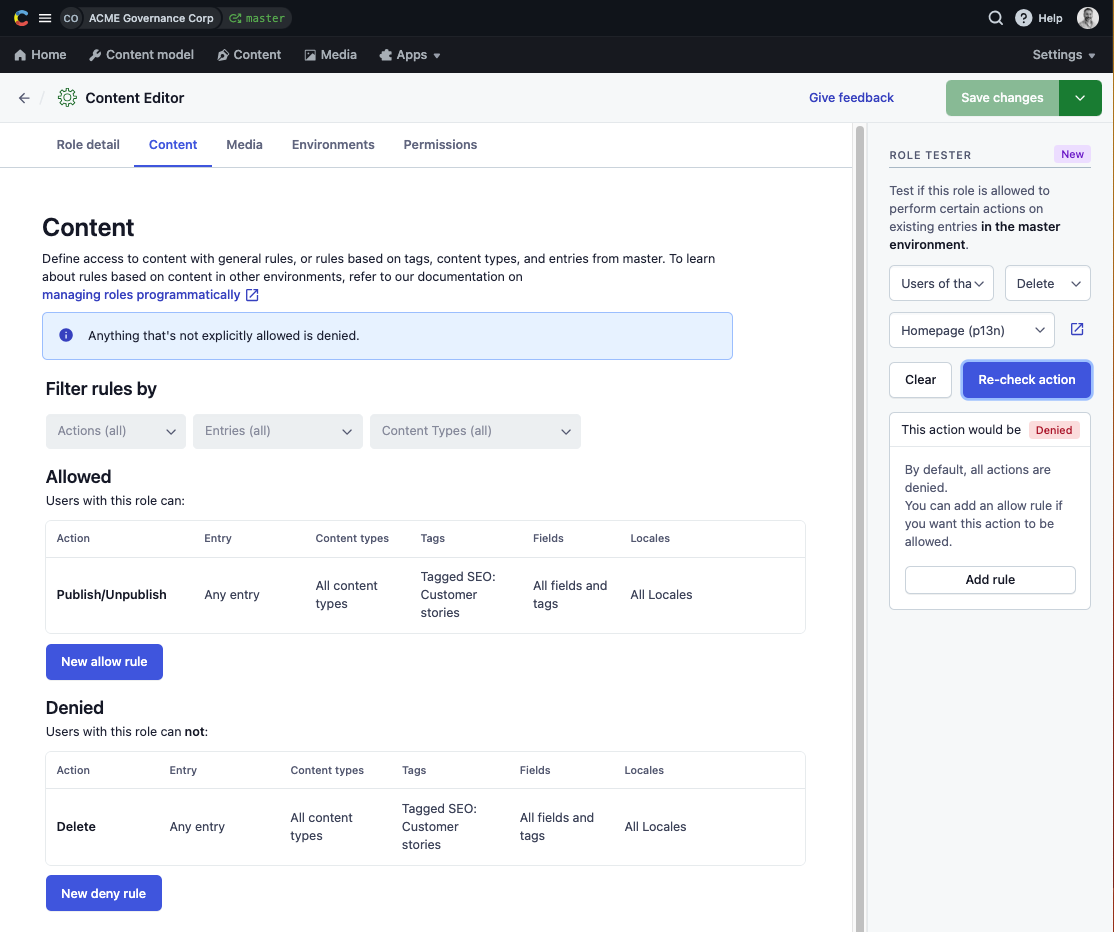Open the search magnifier icon
The image size is (1114, 932).
pos(995,18)
